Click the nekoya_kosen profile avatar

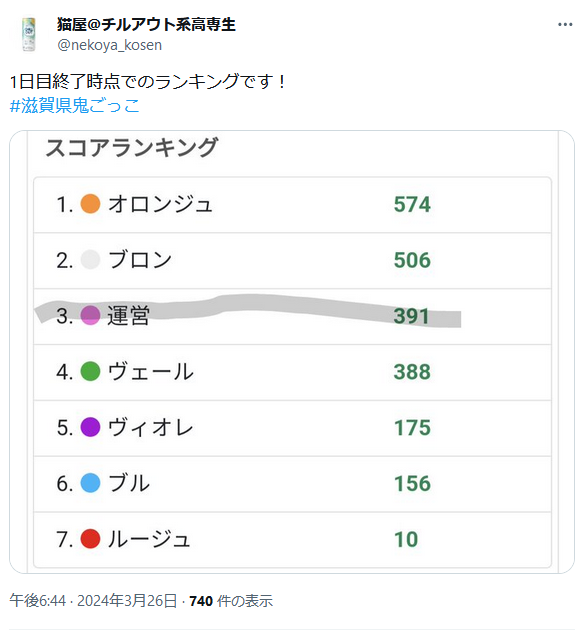point(29,34)
